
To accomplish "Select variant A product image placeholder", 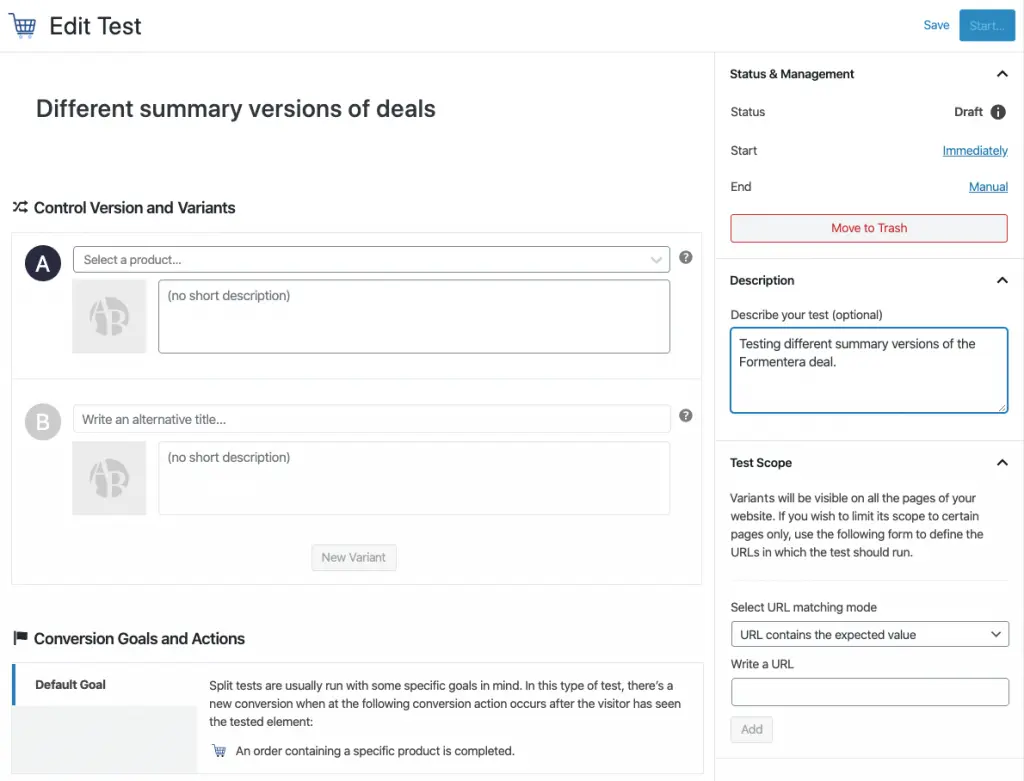I will (x=109, y=317).
